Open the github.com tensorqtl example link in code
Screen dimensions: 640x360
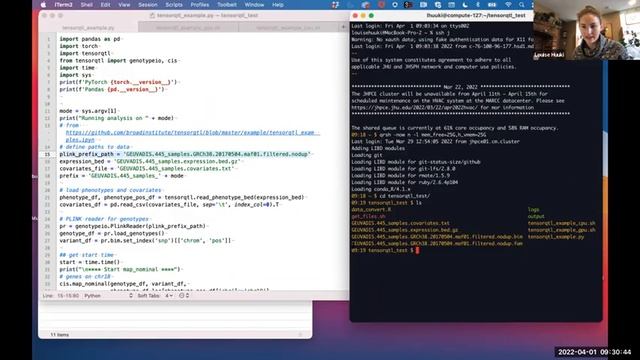pyautogui.click(x=192, y=136)
